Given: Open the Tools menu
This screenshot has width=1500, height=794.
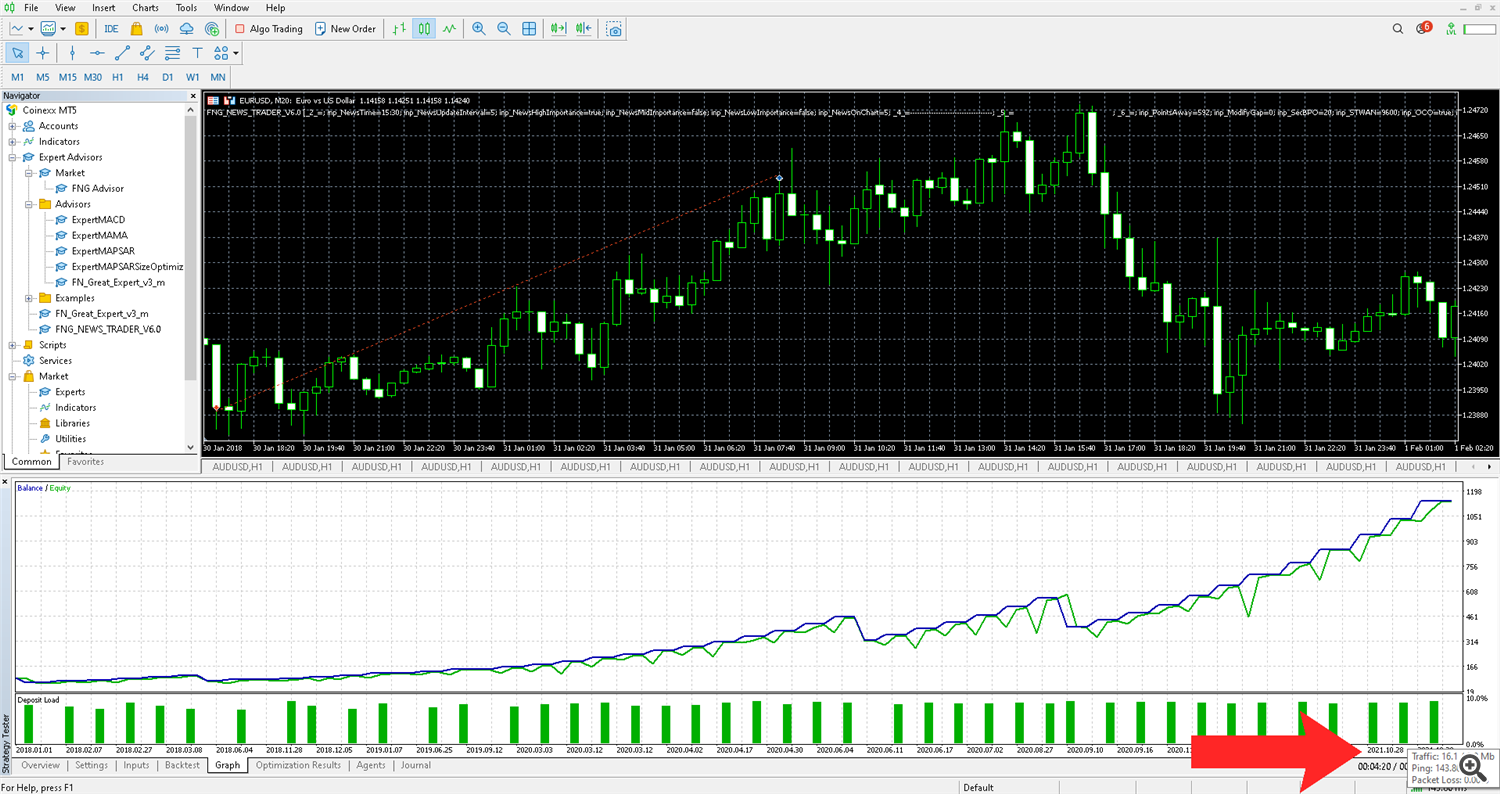Looking at the screenshot, I should pos(186,7).
